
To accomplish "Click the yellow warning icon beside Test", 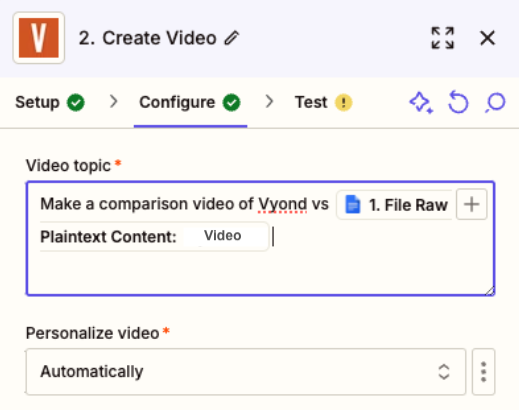I will coord(343,102).
